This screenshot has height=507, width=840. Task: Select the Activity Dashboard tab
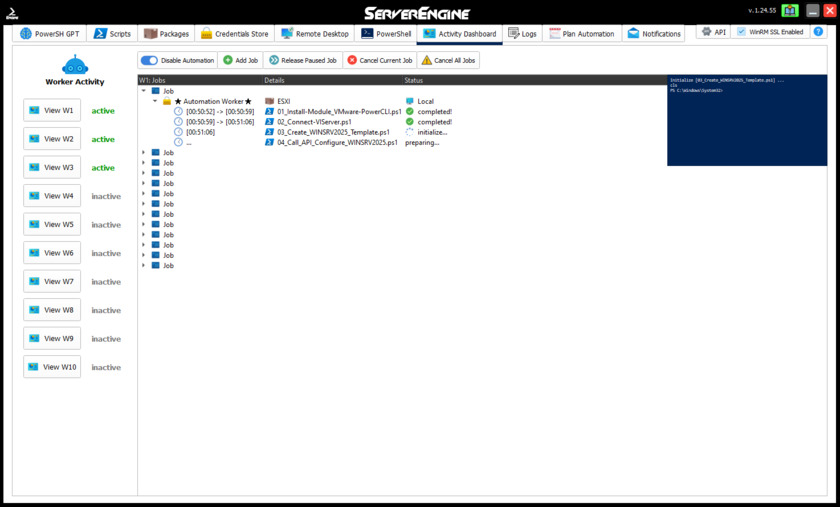[x=460, y=34]
